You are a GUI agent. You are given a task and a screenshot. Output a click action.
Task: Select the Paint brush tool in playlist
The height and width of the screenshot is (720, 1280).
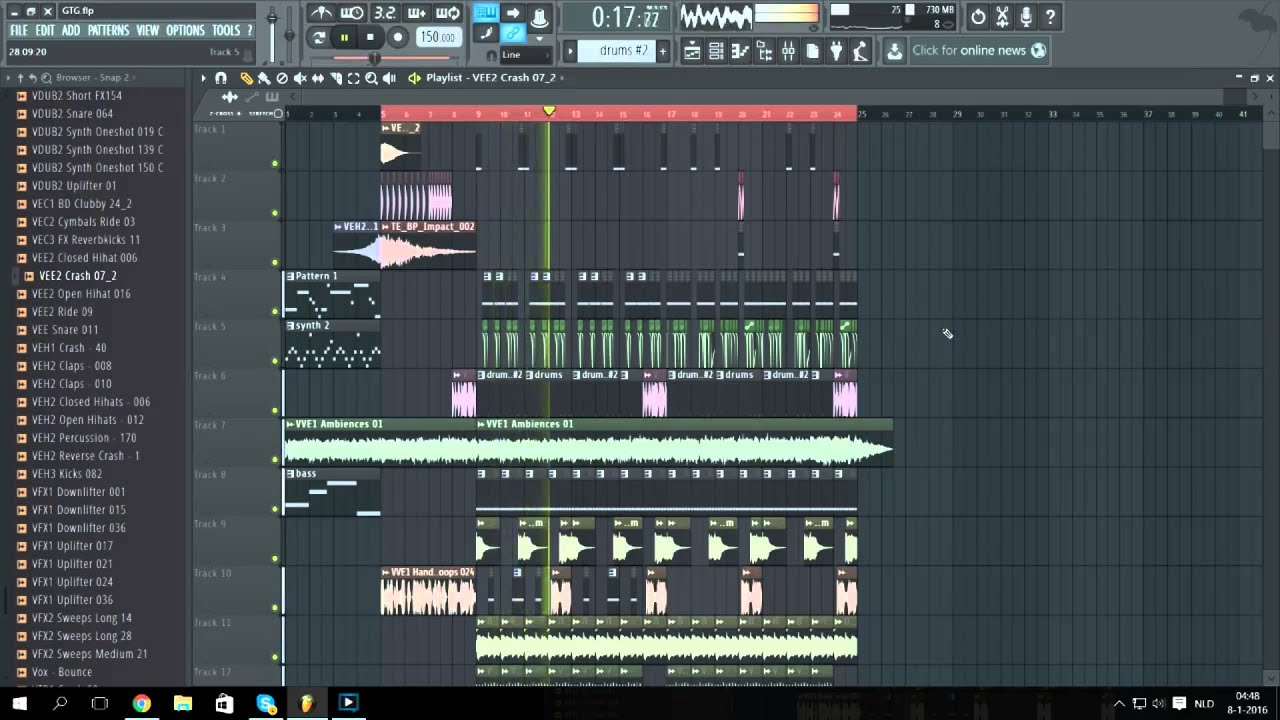(264, 78)
